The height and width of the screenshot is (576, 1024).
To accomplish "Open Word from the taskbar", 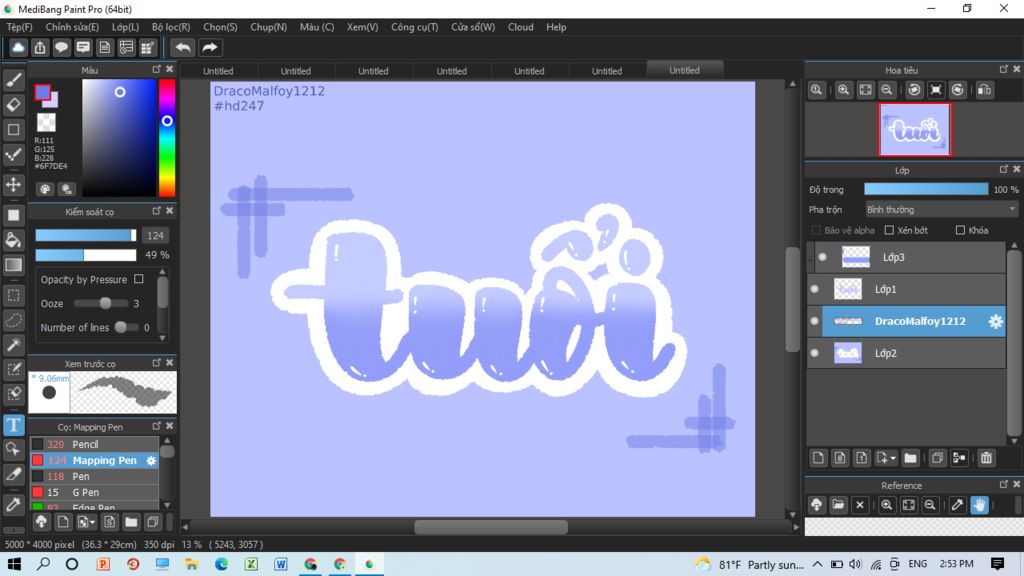I will tap(281, 564).
